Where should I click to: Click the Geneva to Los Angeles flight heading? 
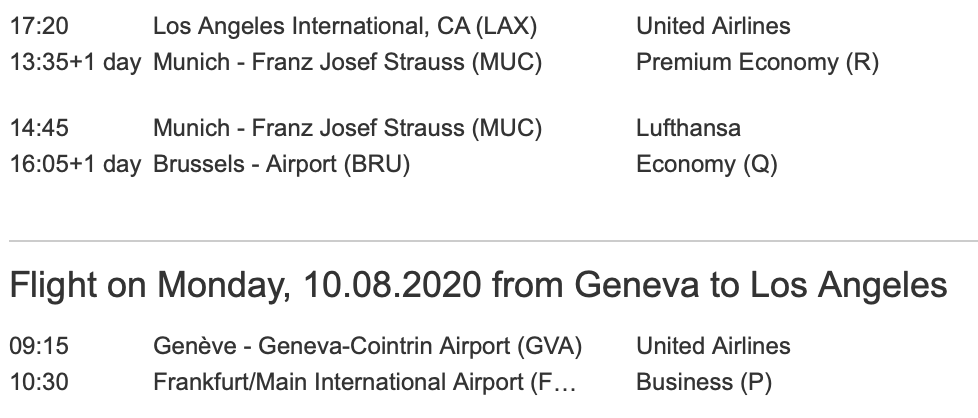pyautogui.click(x=478, y=286)
